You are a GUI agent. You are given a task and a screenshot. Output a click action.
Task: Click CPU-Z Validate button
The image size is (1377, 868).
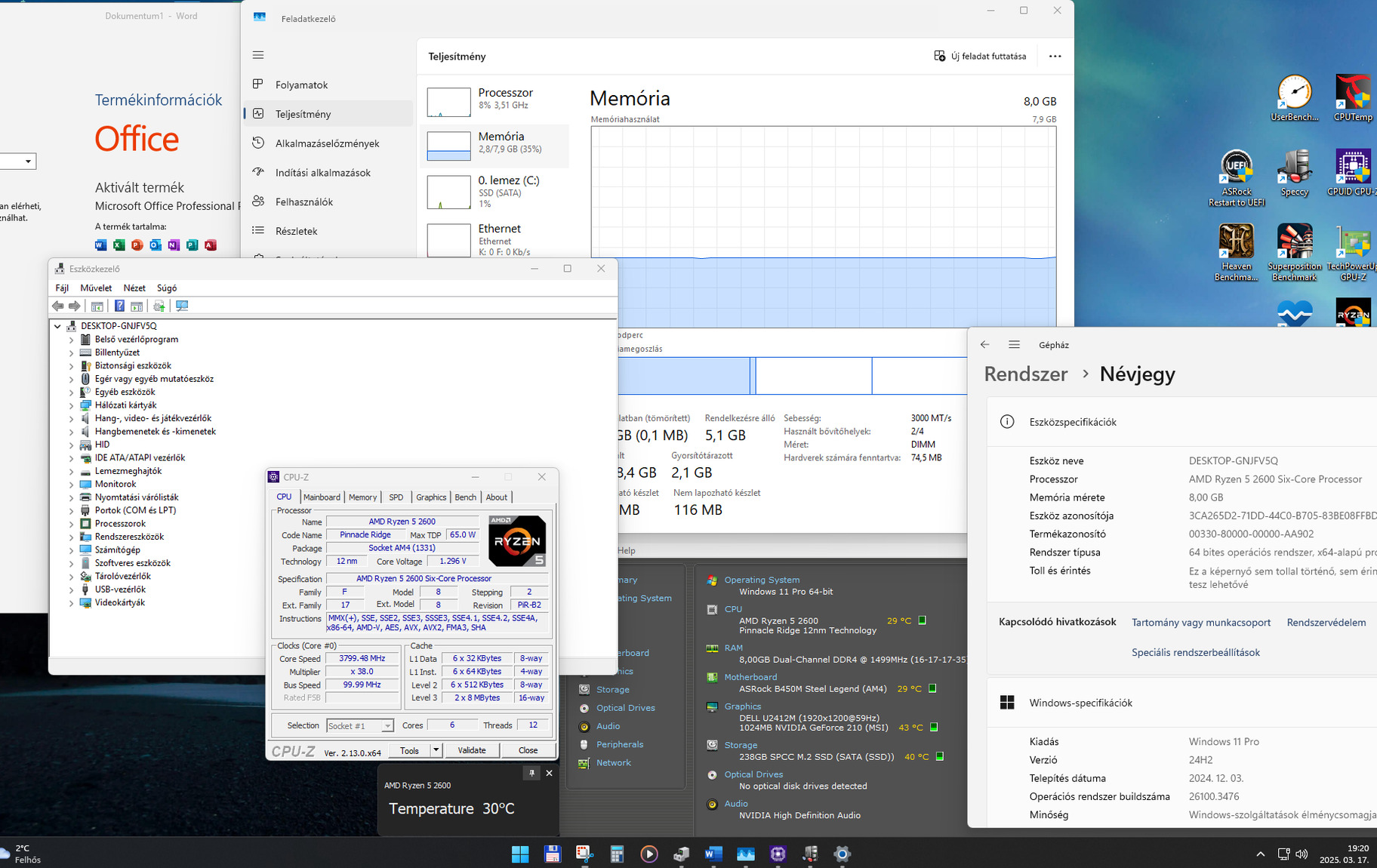click(x=472, y=750)
